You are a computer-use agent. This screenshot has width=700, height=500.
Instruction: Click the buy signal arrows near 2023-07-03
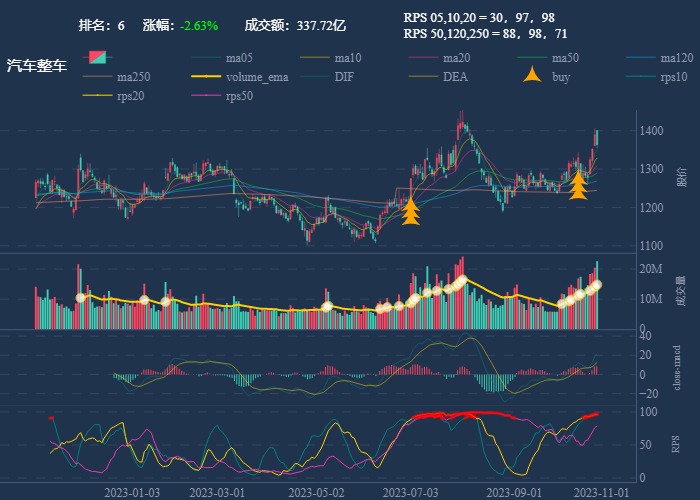(410, 211)
